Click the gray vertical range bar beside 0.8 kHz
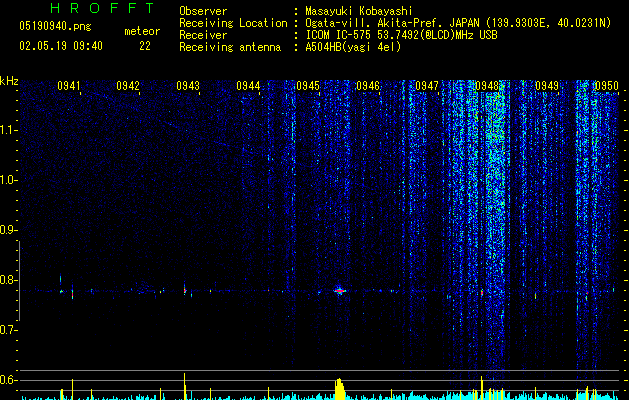Screen dimensions: 629x400 click(x=19, y=281)
